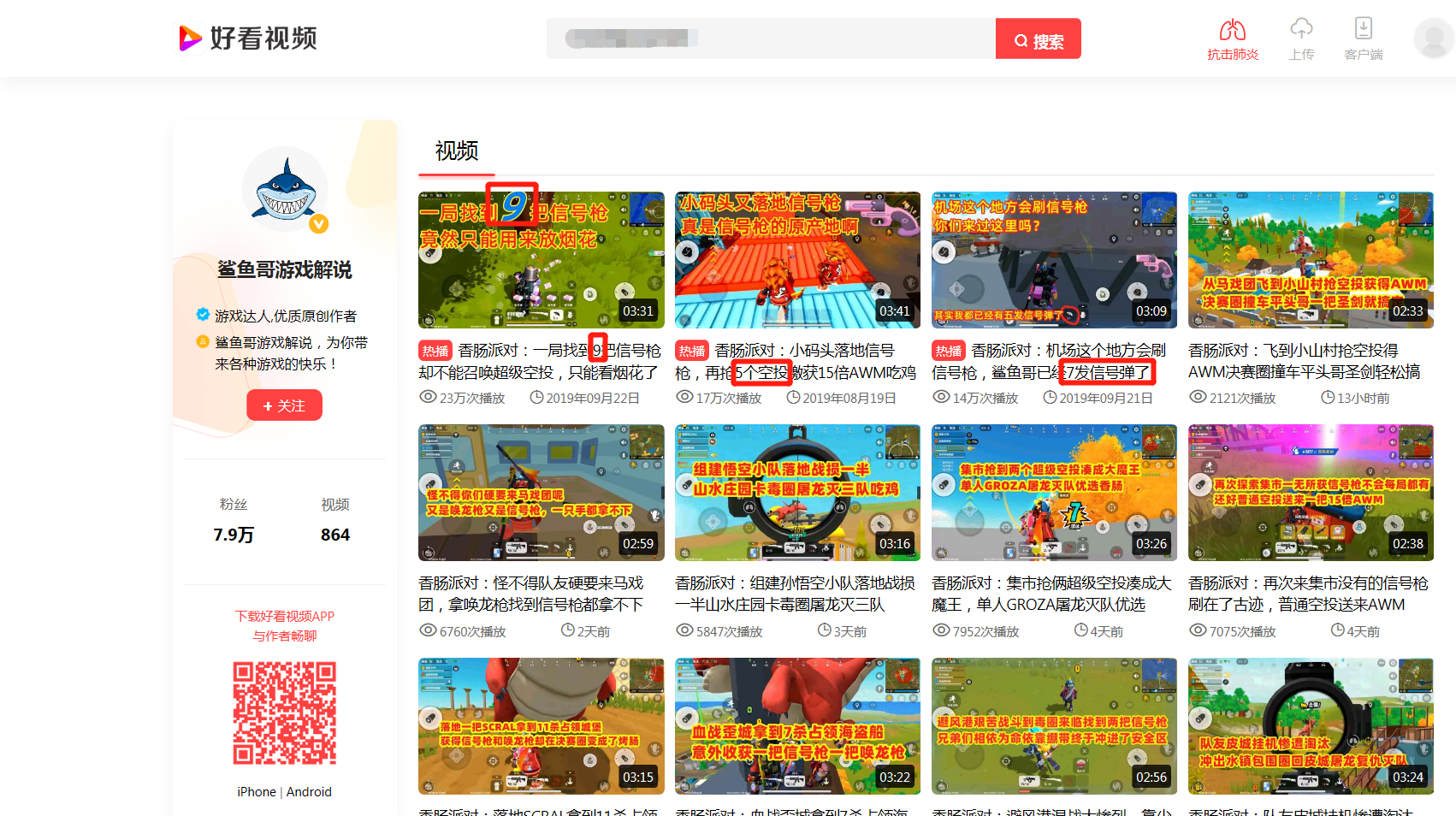Screen dimensions: 1456x816
Task: Click the 3天前 timestamp
Action: click(x=843, y=631)
